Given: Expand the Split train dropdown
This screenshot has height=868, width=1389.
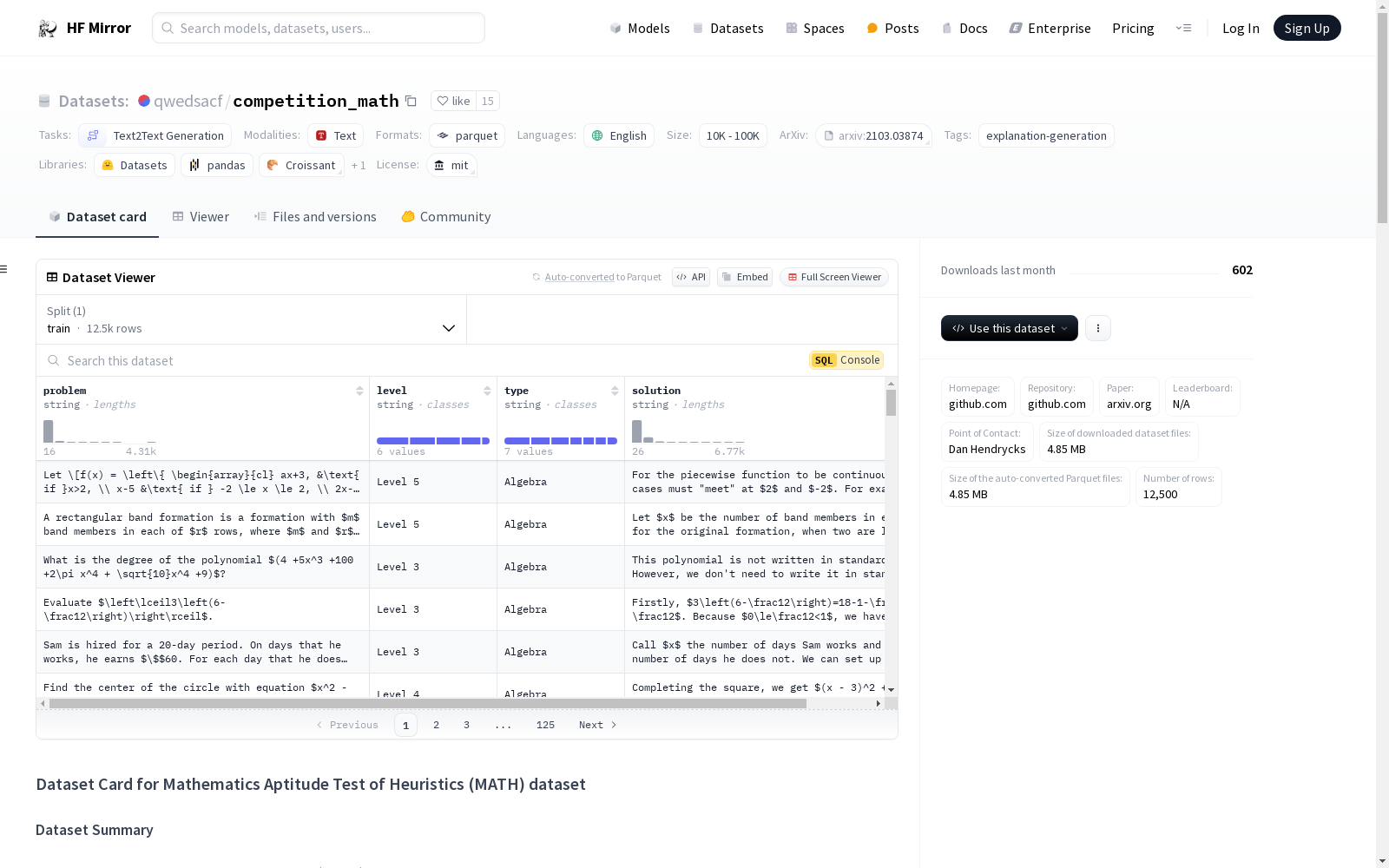Looking at the screenshot, I should click(x=252, y=319).
